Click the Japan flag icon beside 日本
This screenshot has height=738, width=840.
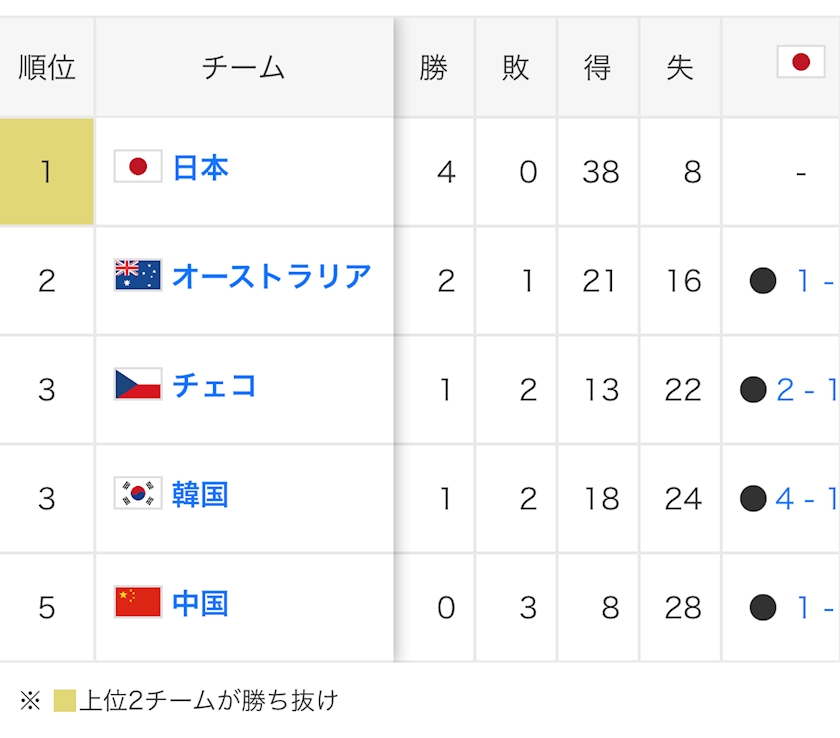click(138, 167)
